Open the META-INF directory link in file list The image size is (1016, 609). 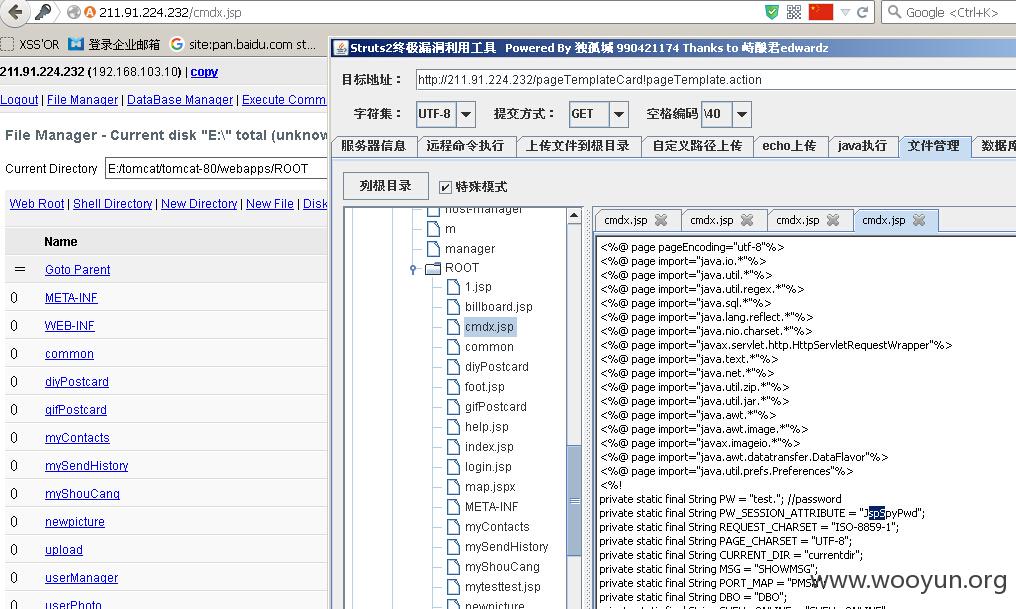point(71,297)
